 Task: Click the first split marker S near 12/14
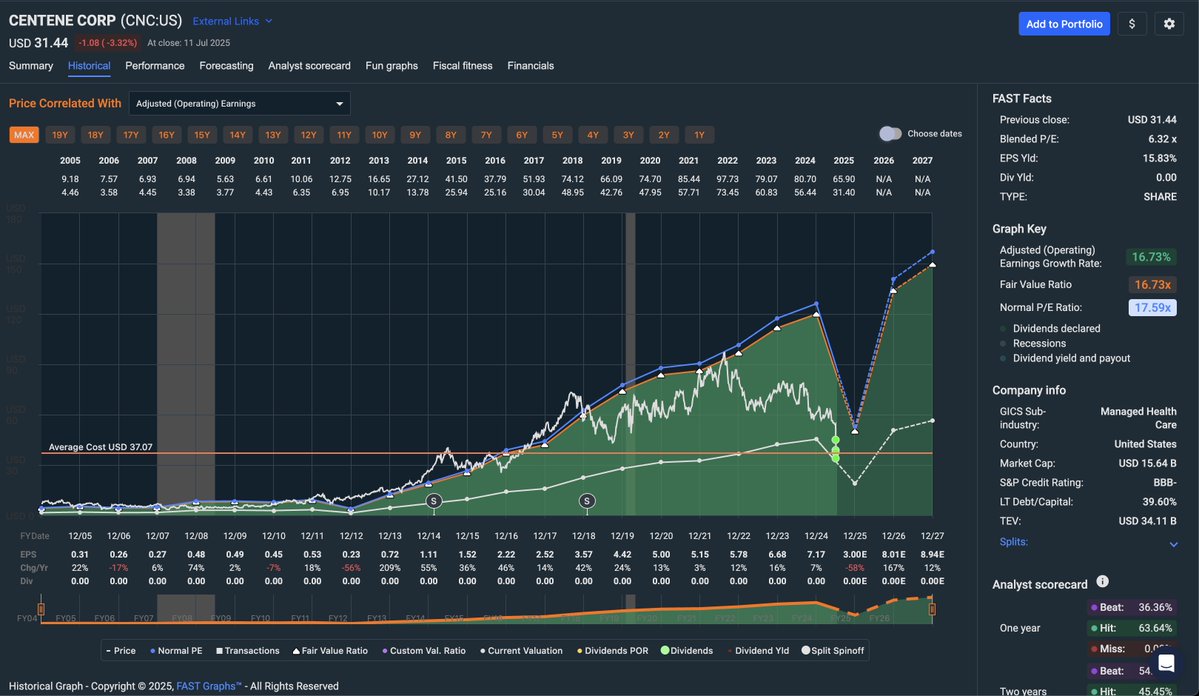click(434, 501)
